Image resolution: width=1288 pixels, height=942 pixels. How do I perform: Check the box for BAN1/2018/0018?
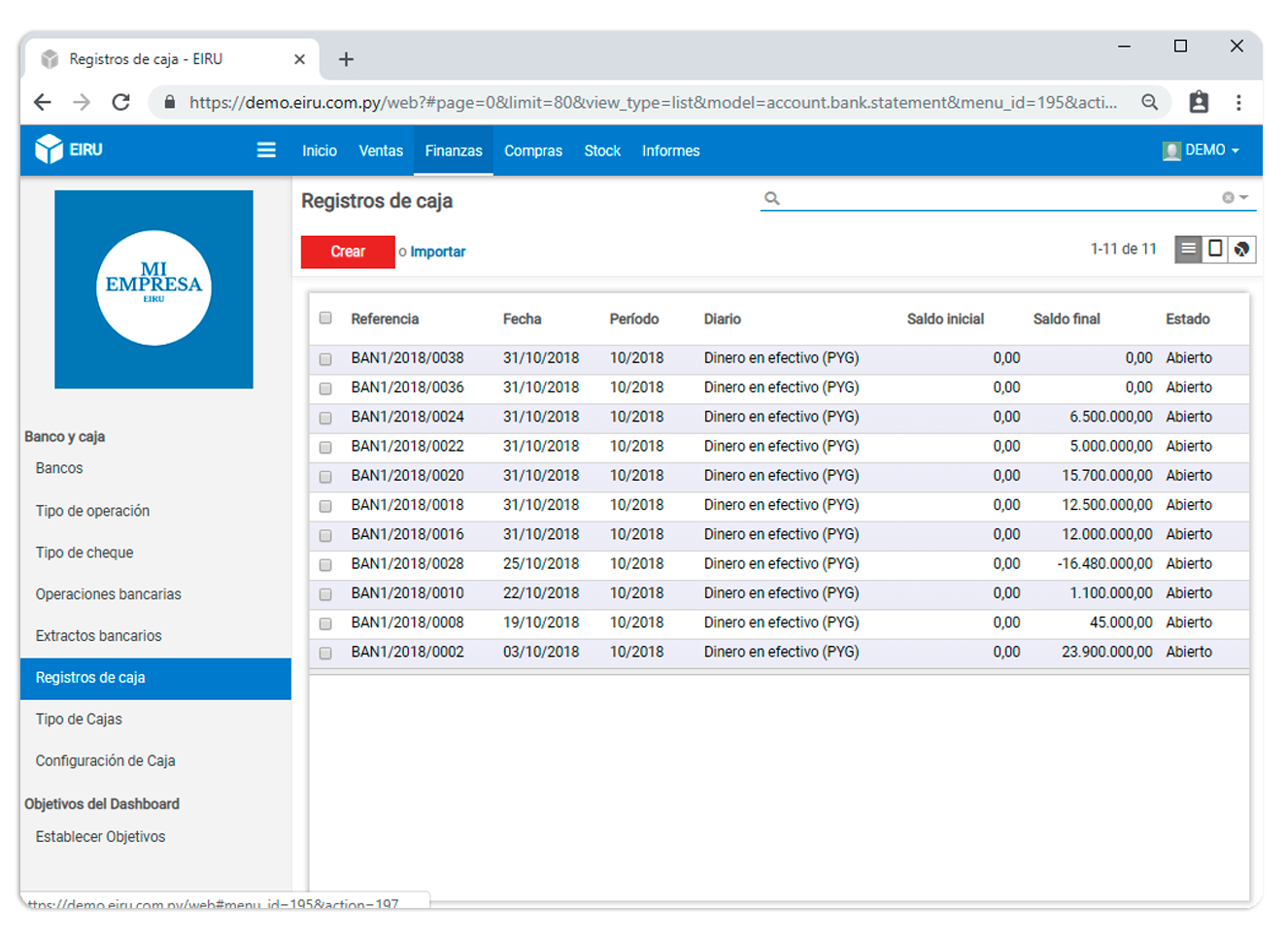click(x=325, y=506)
